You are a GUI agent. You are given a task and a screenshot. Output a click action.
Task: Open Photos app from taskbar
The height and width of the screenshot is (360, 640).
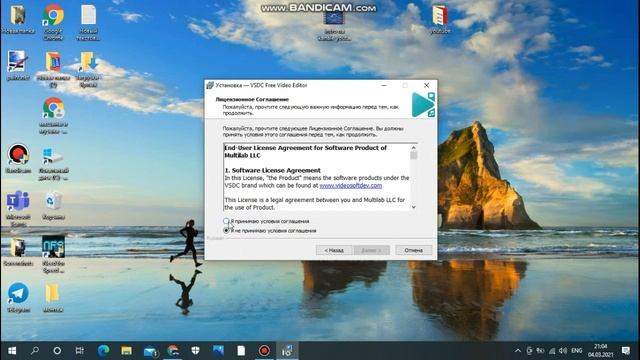pos(218,351)
